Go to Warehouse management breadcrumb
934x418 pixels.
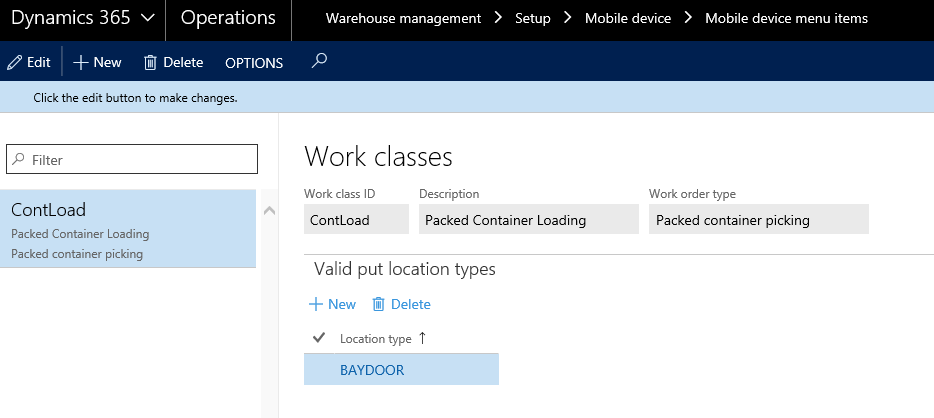(403, 18)
